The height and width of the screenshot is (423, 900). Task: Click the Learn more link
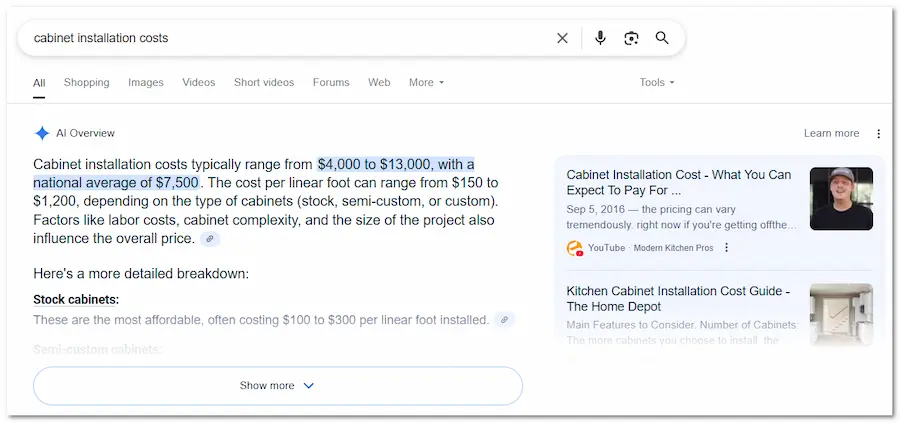point(831,133)
